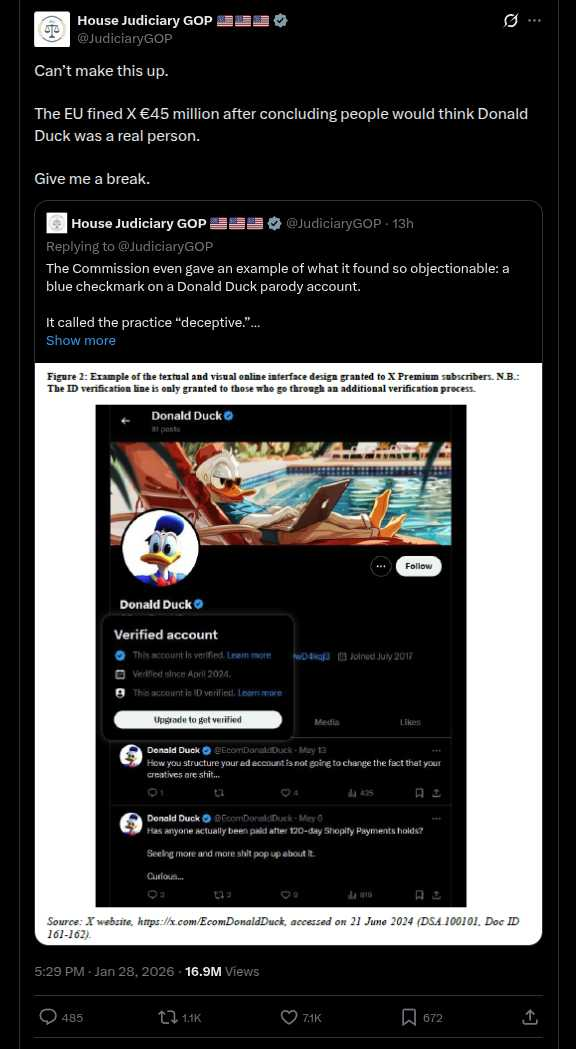Click the House Judiciary GOP display name

coord(145,21)
